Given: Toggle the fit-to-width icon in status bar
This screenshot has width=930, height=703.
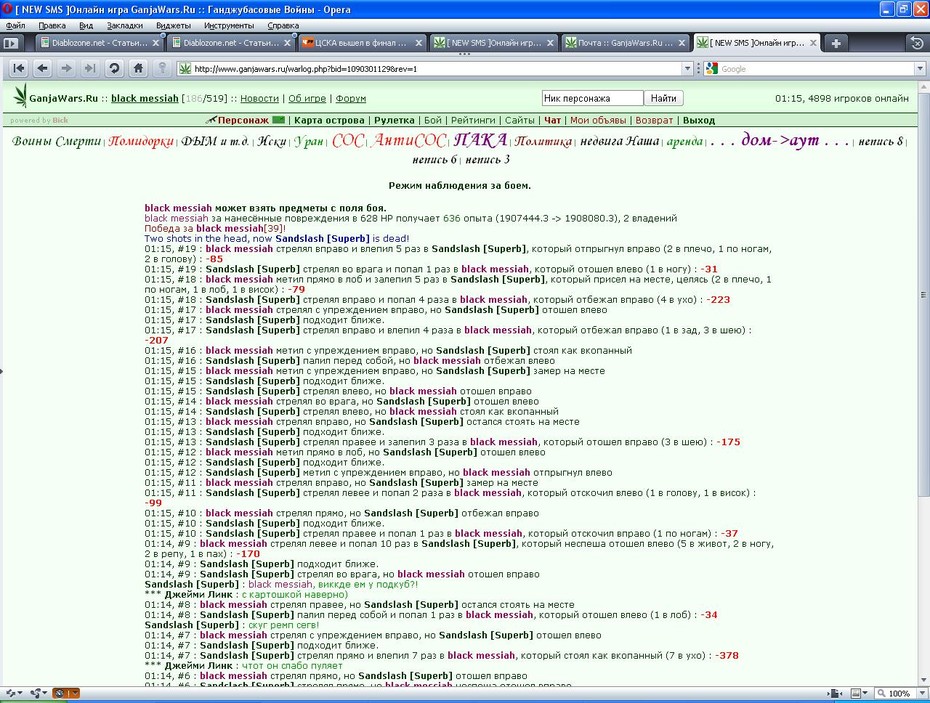Looking at the screenshot, I should coord(835,693).
